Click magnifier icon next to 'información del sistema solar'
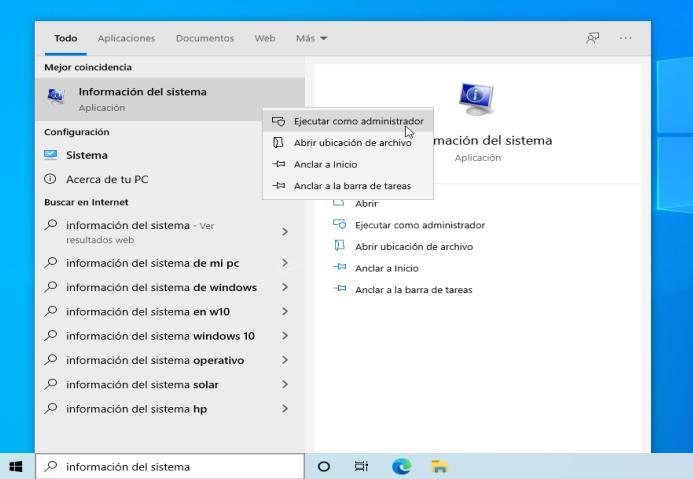Screen dimensions: 693x479 (51, 384)
